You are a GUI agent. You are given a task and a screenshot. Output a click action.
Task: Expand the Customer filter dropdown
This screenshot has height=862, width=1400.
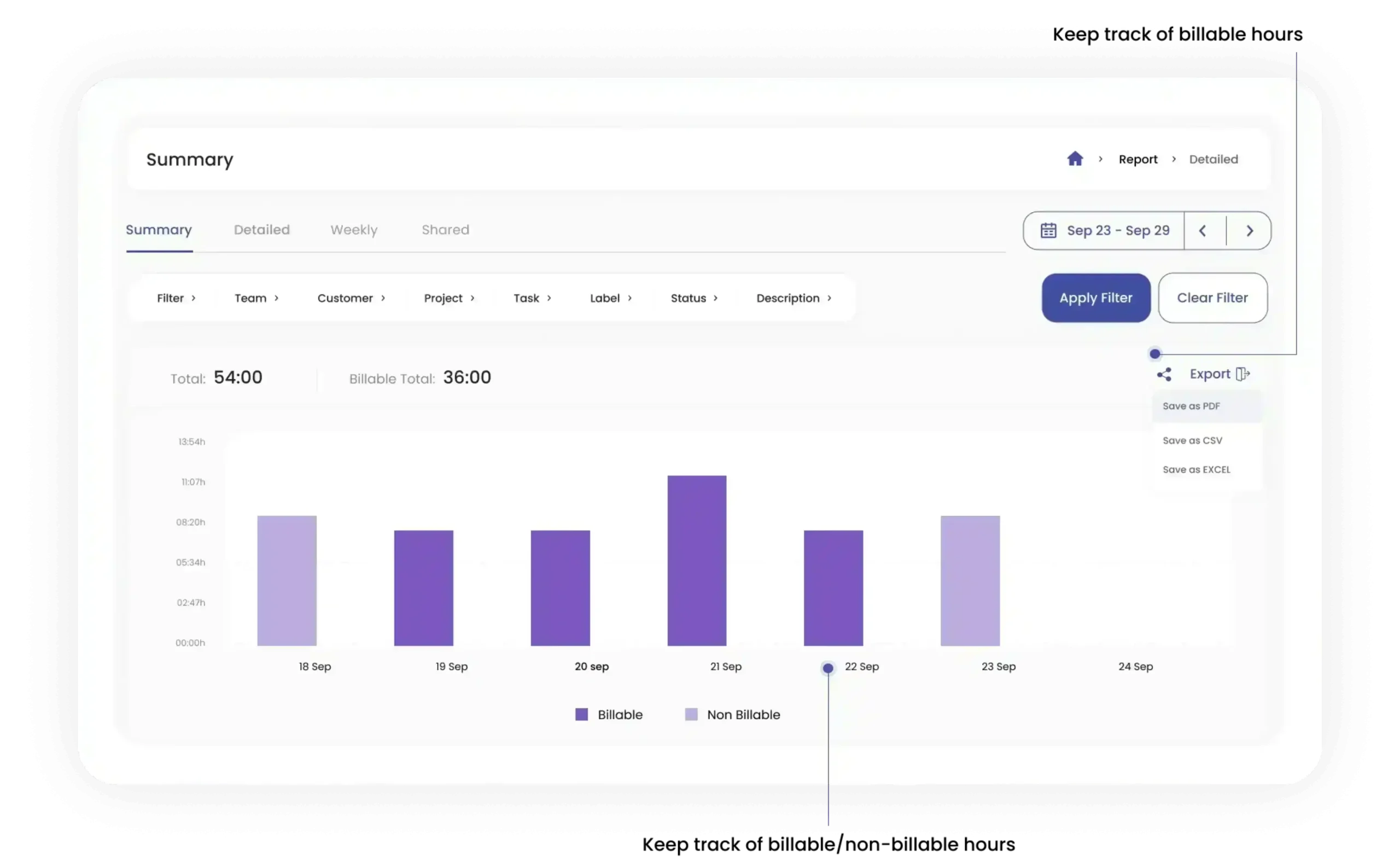351,298
